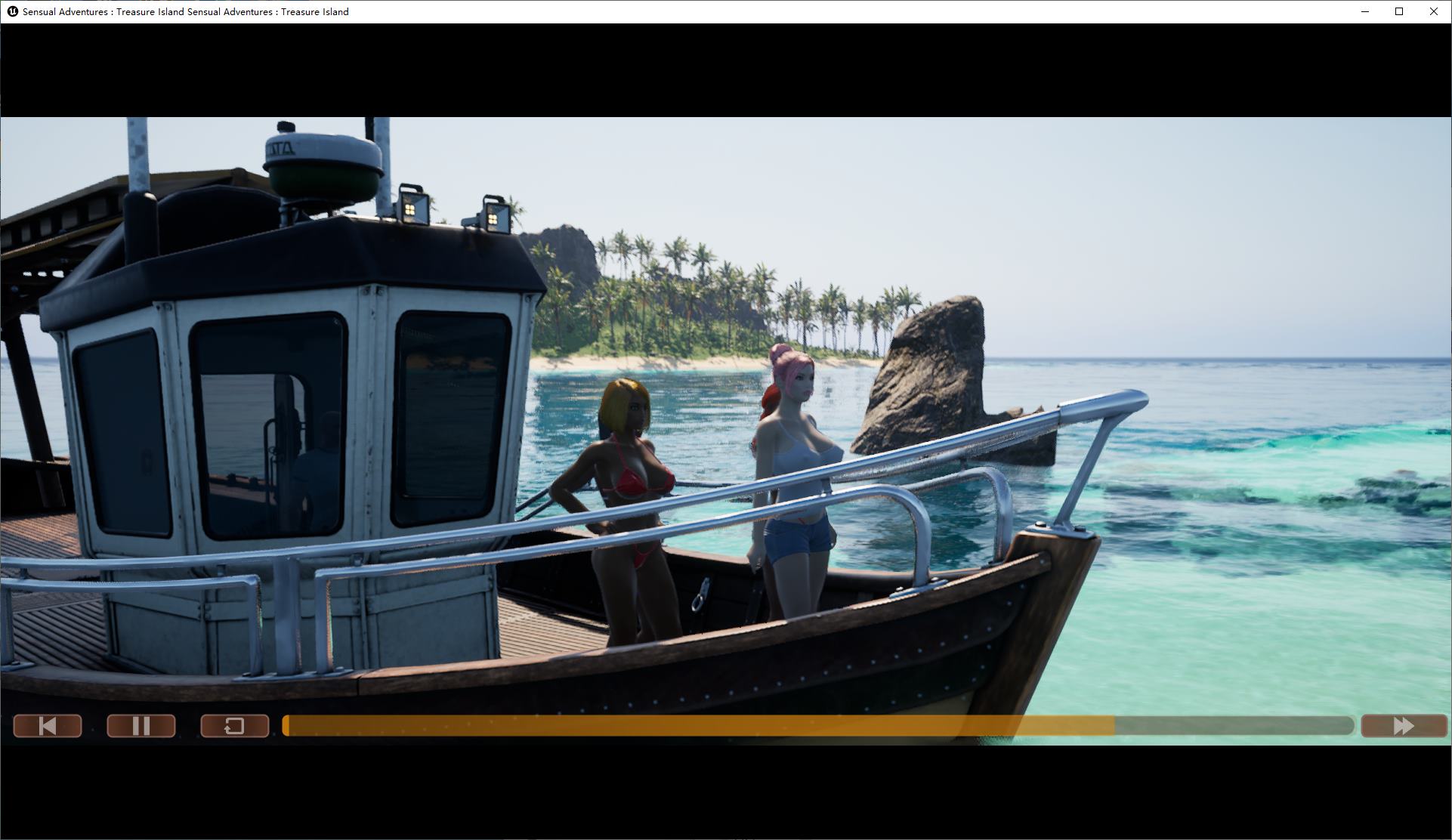Toggle loop replay button
This screenshot has width=1452, height=840.
pos(234,726)
